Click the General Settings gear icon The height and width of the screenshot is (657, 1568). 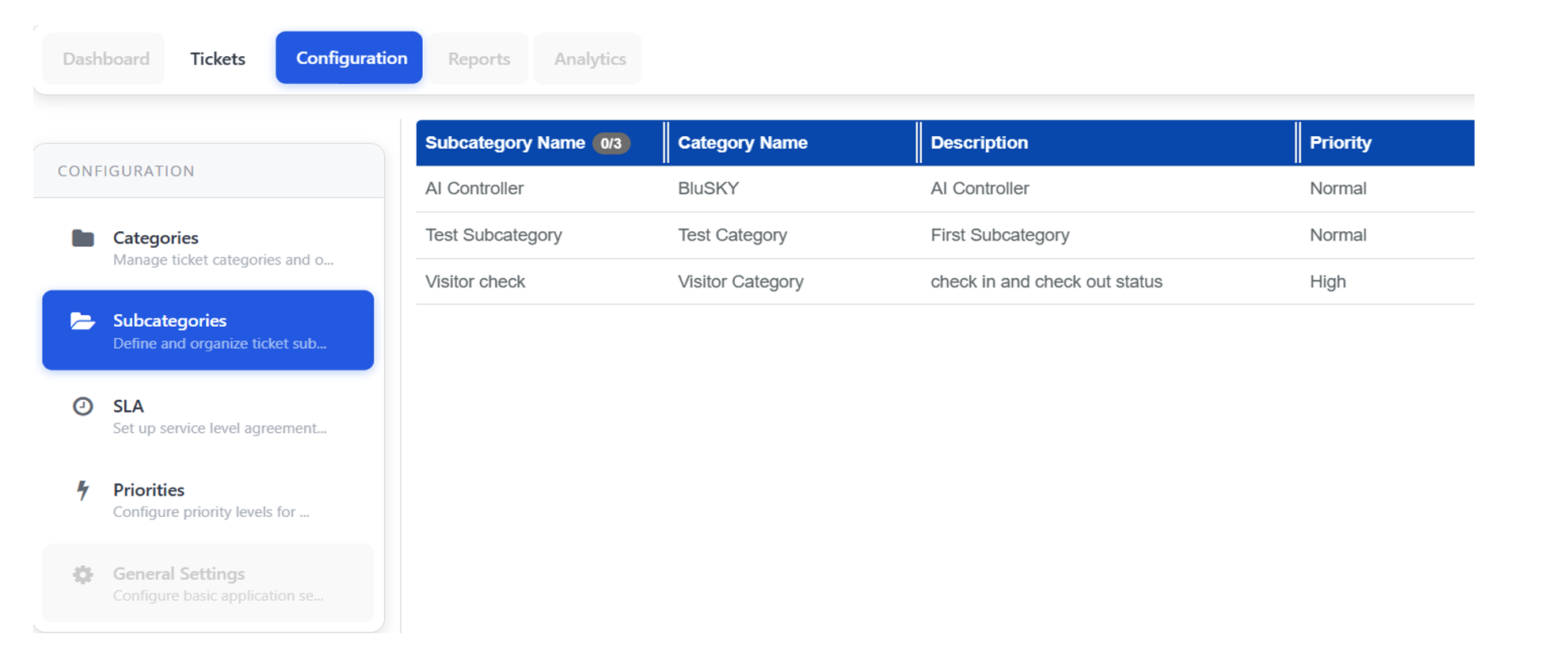83,574
